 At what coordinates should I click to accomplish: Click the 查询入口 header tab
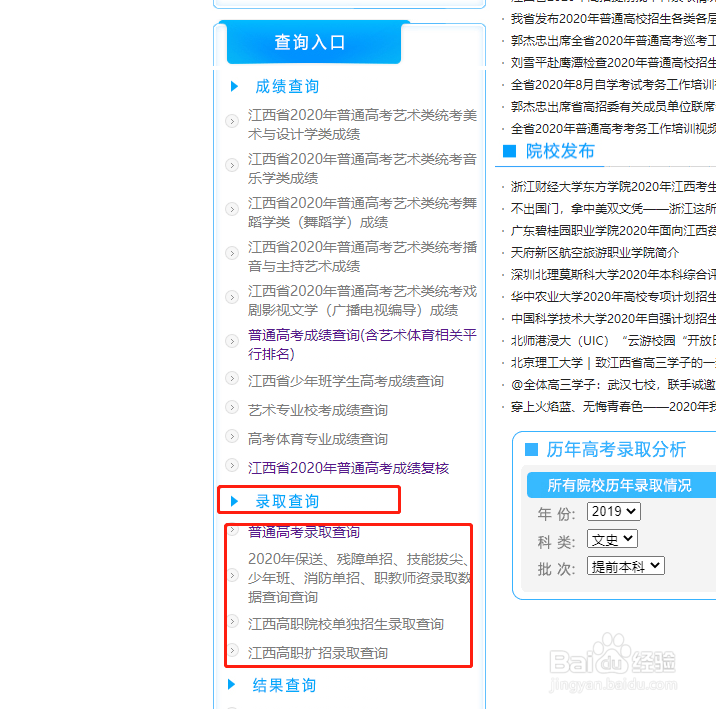(x=314, y=42)
